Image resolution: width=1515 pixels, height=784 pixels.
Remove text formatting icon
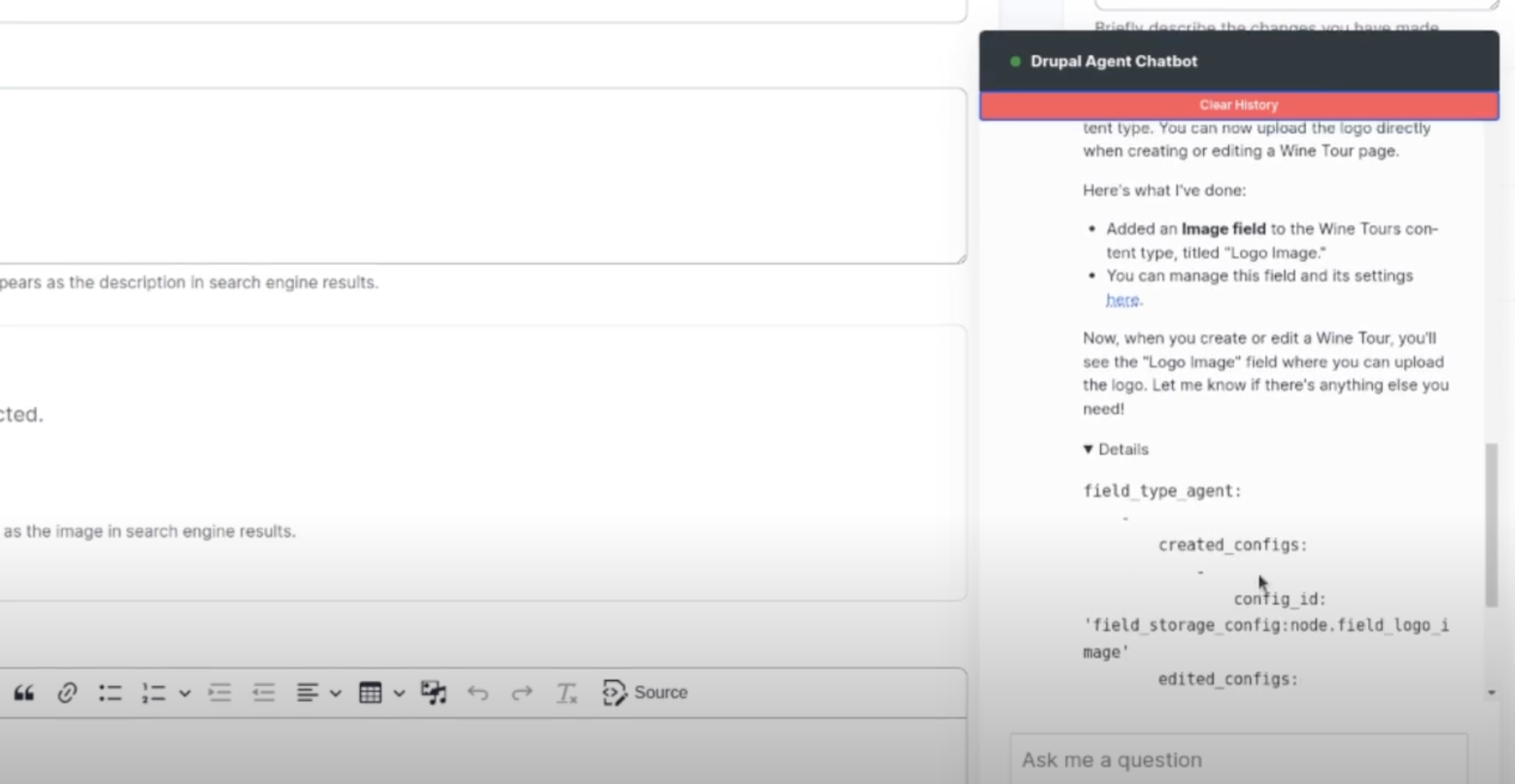click(x=566, y=693)
